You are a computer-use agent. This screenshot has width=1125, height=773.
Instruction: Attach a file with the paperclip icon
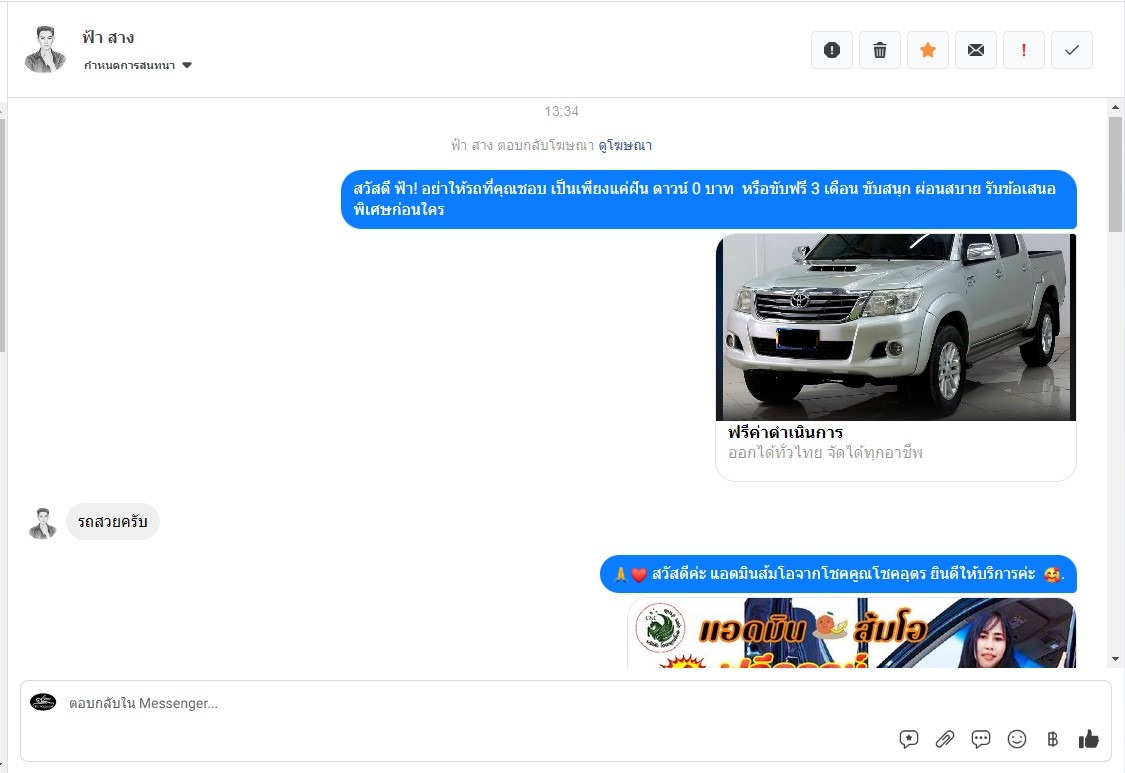945,739
